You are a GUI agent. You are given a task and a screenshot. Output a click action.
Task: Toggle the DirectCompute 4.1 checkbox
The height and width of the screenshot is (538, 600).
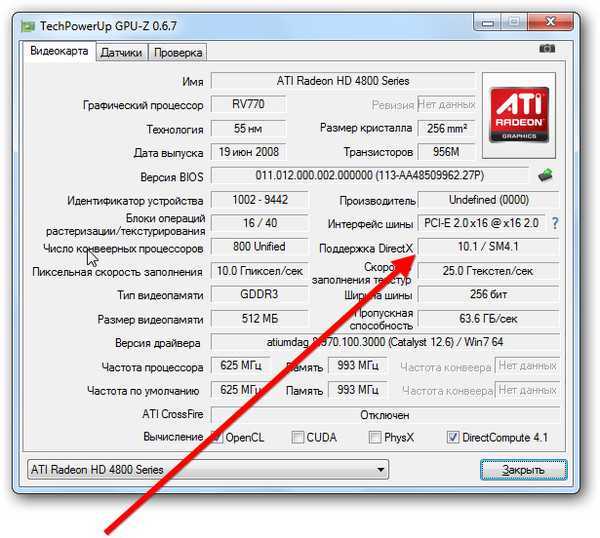tap(453, 437)
